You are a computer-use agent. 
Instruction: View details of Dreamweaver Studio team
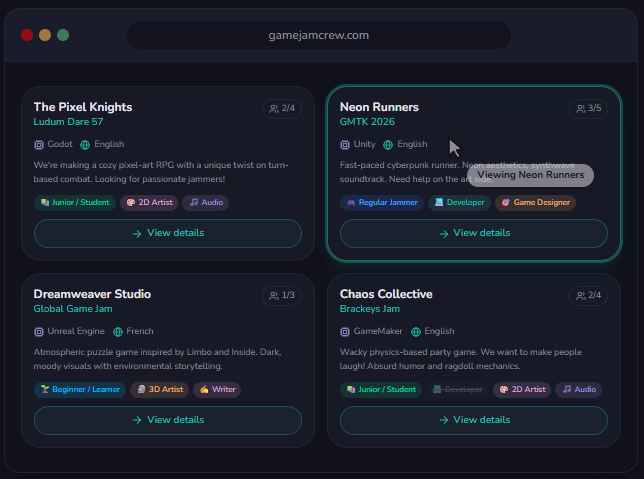pos(167,420)
